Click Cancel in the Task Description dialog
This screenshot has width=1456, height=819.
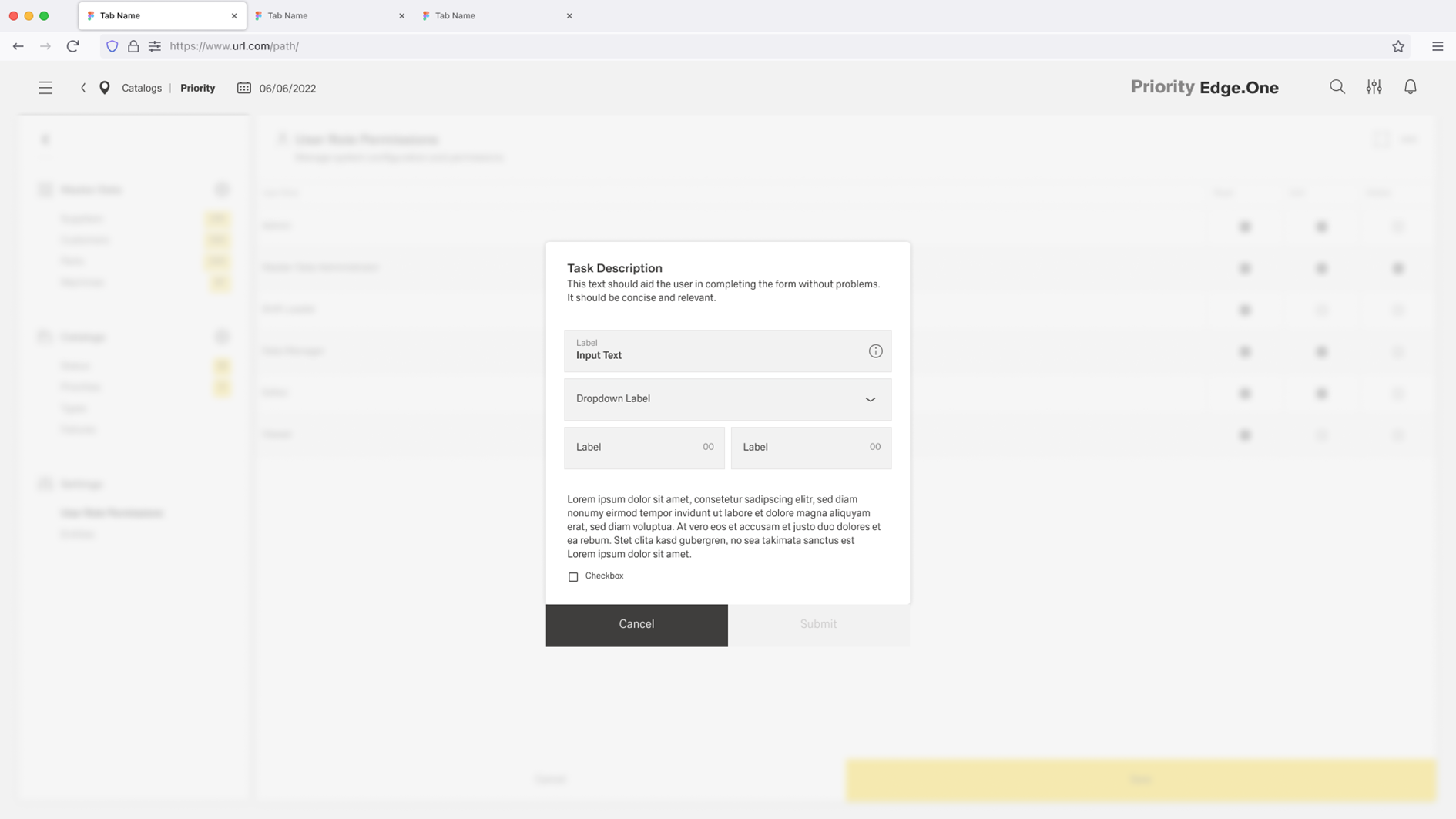click(x=636, y=625)
